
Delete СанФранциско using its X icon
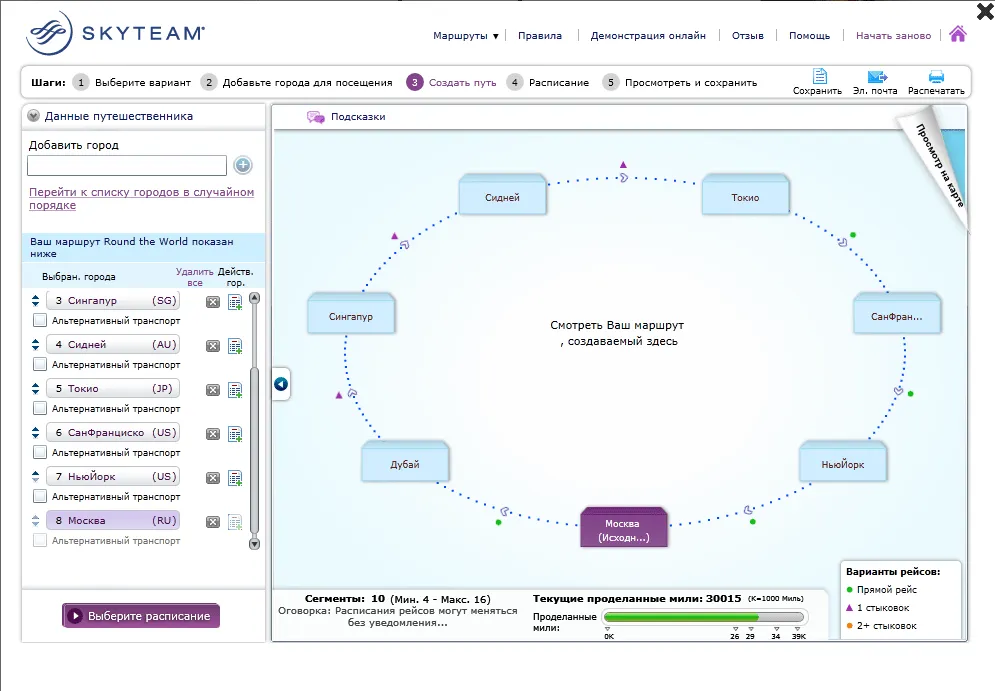[213, 434]
